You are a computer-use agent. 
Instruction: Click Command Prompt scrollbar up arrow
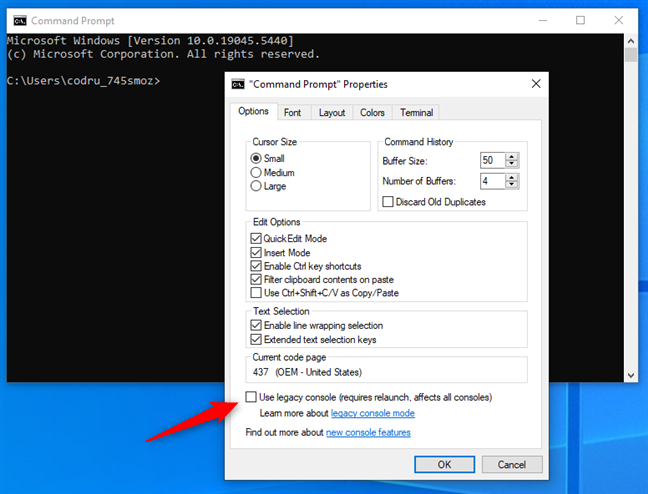click(x=631, y=41)
